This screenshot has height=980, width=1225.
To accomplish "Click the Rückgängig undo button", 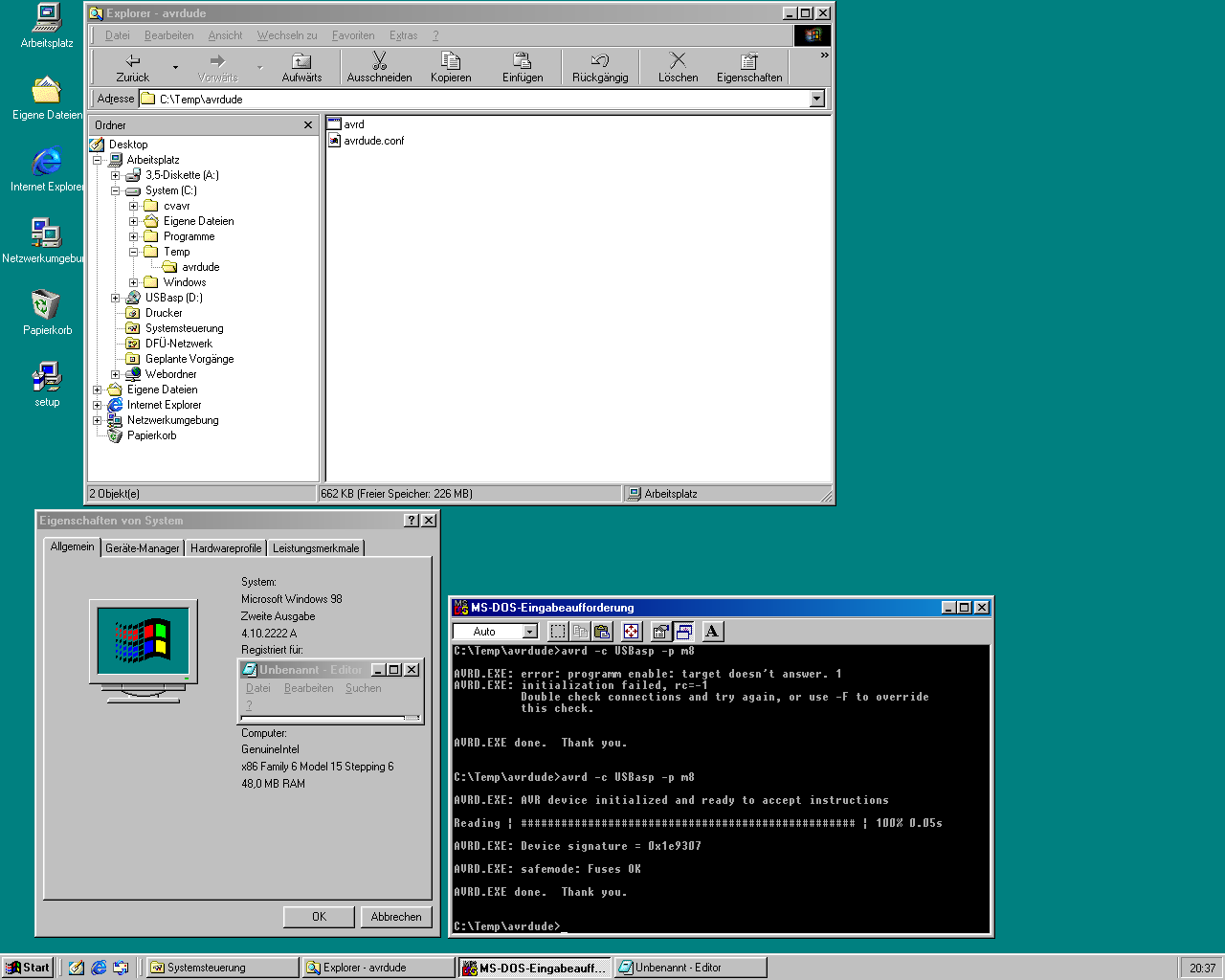I will click(x=600, y=67).
